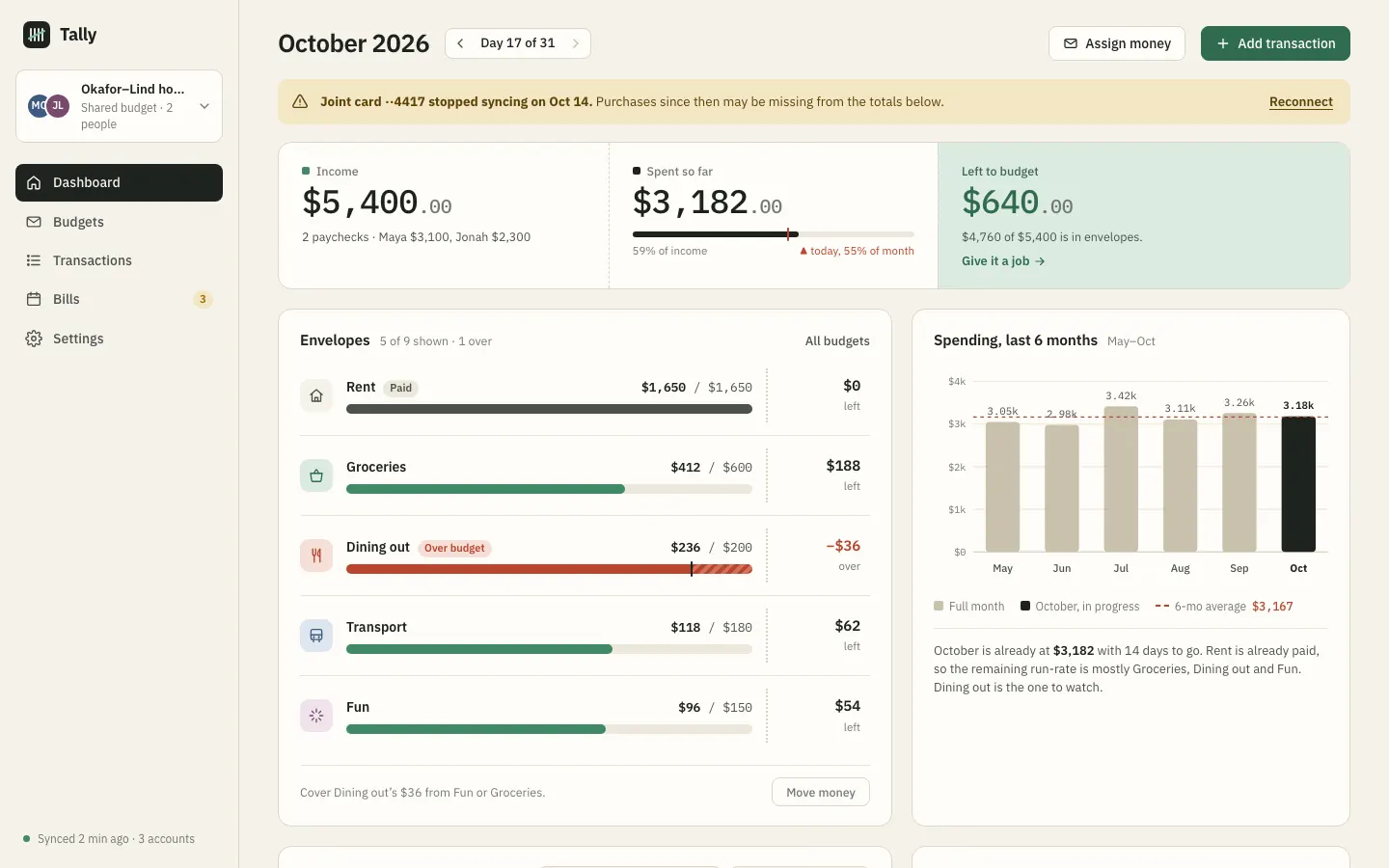Viewport: 1389px width, 868px height.
Task: Click the Over budget tag
Action: (454, 548)
